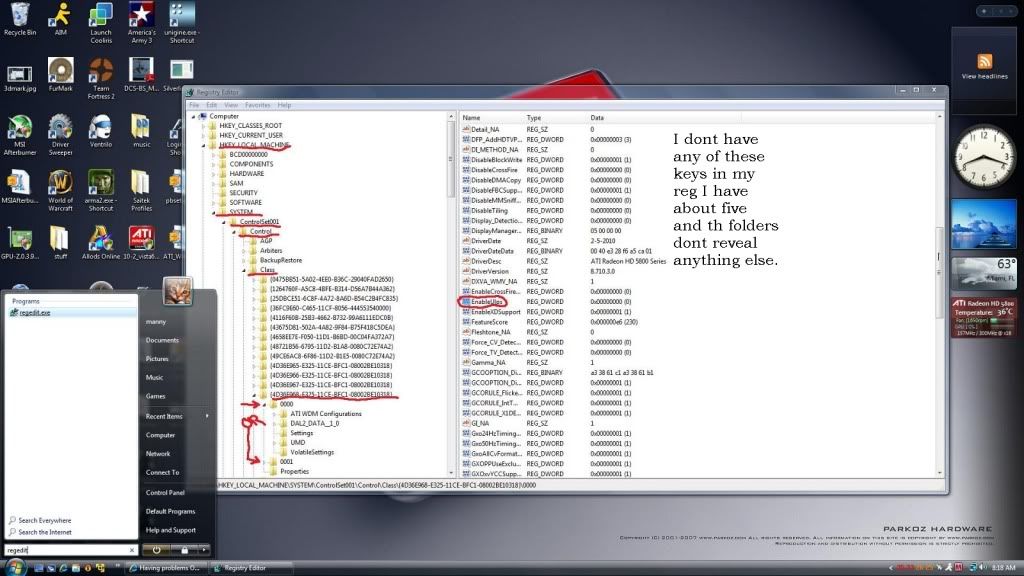Select the music folder on the desktop

pyautogui.click(x=141, y=131)
